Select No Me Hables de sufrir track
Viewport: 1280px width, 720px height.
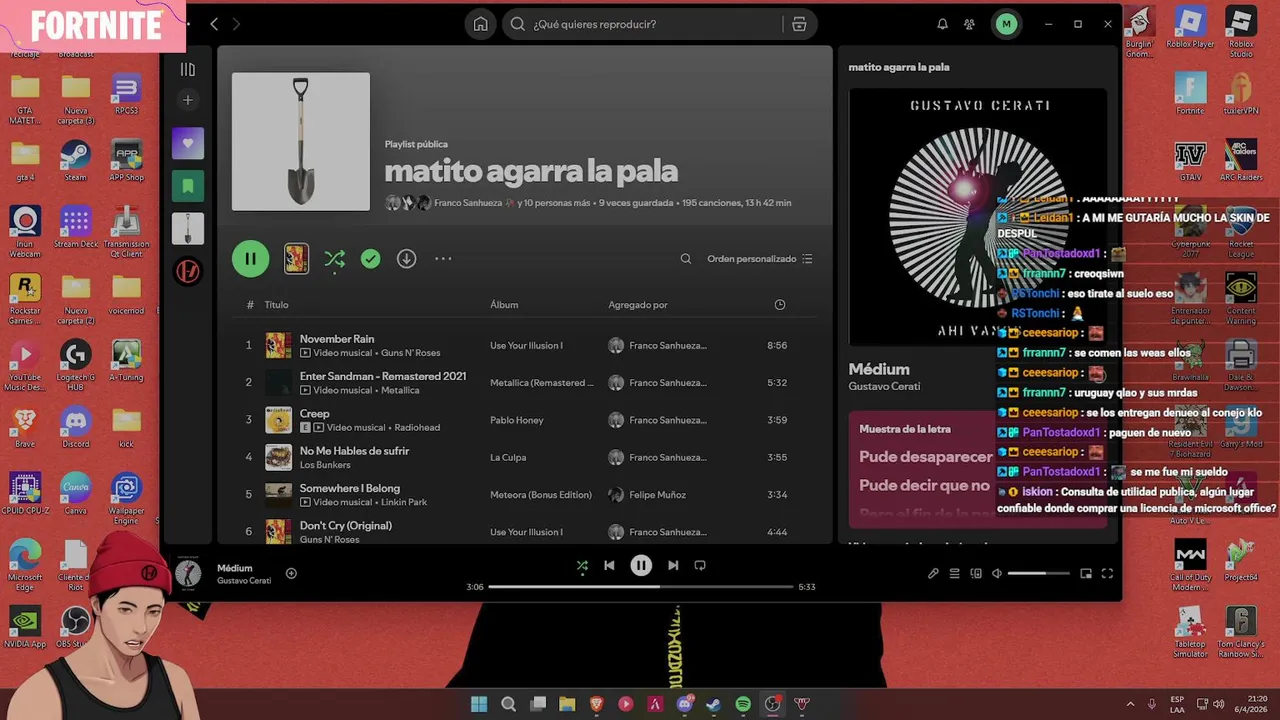(525, 457)
